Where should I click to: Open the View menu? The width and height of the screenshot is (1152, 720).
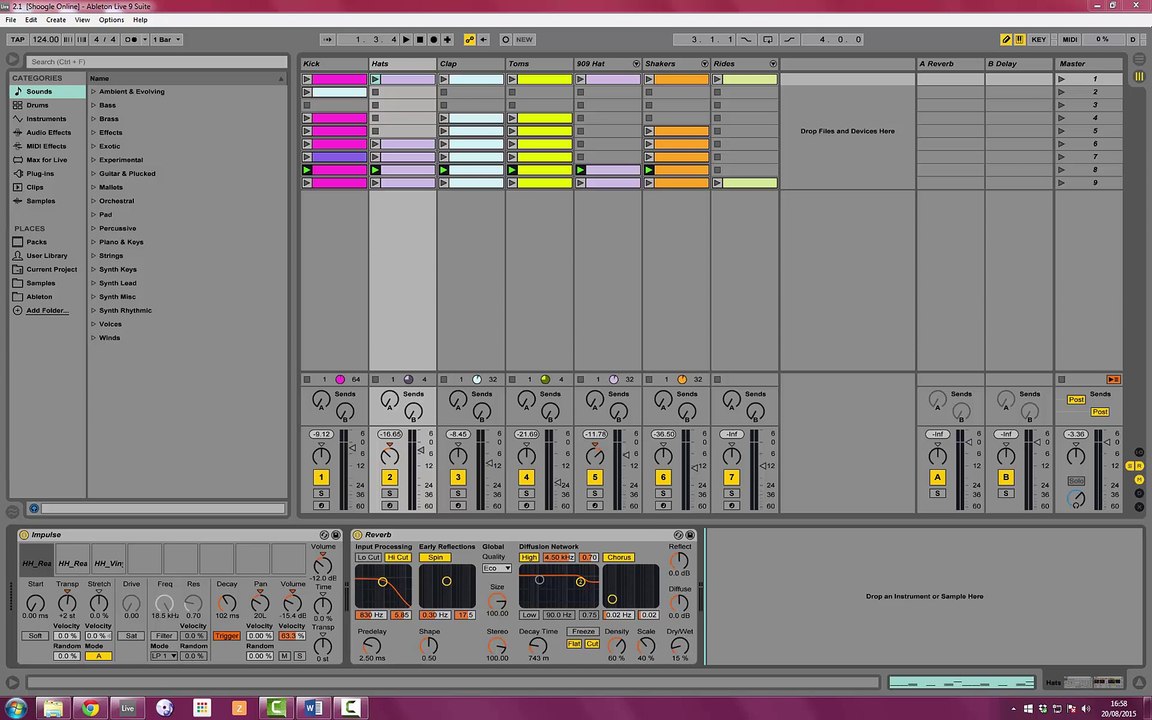coord(82,20)
